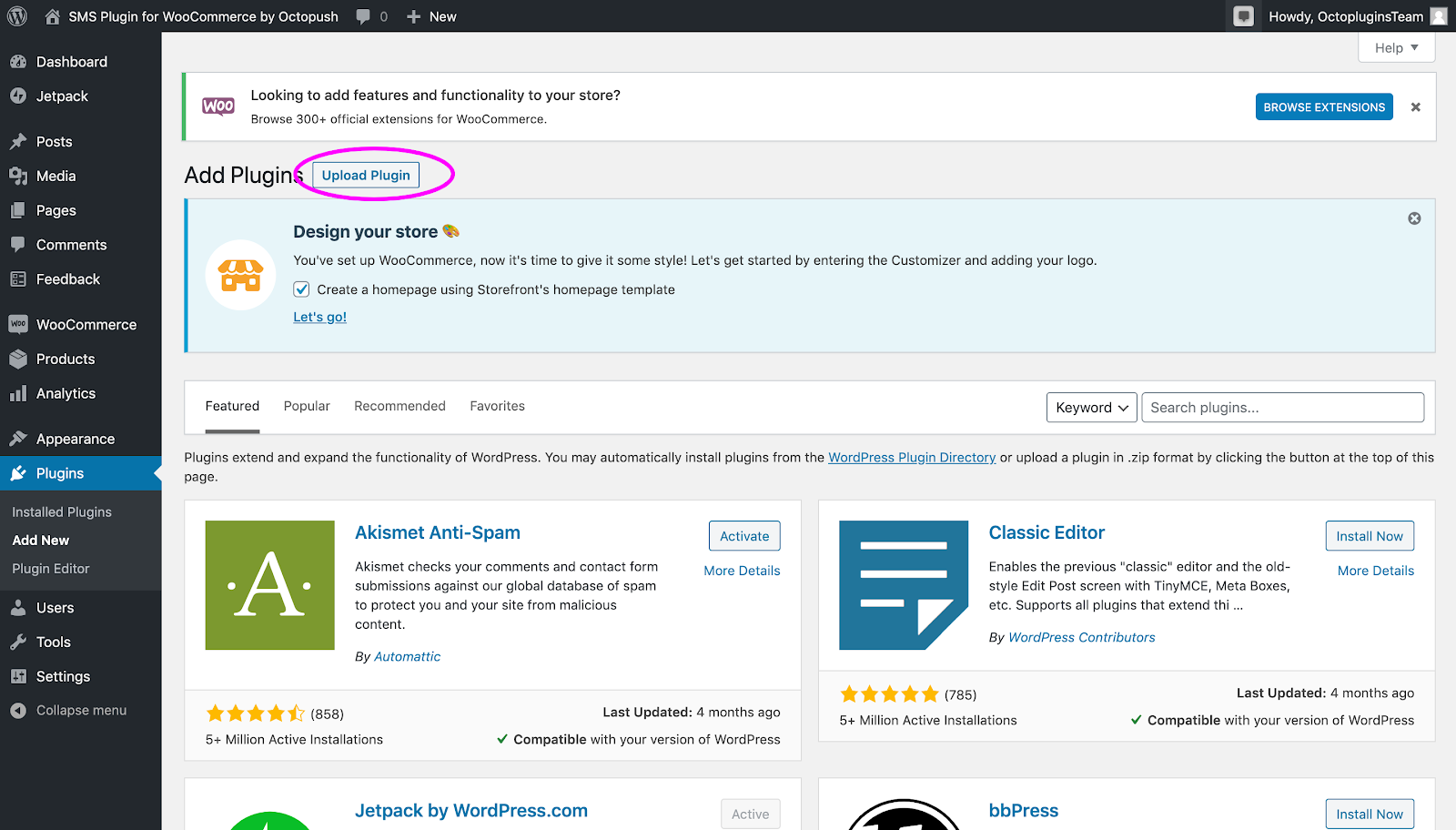Viewport: 1456px width, 830px height.
Task: Click the Akismet plugin logo thumbnail
Action: tap(270, 585)
